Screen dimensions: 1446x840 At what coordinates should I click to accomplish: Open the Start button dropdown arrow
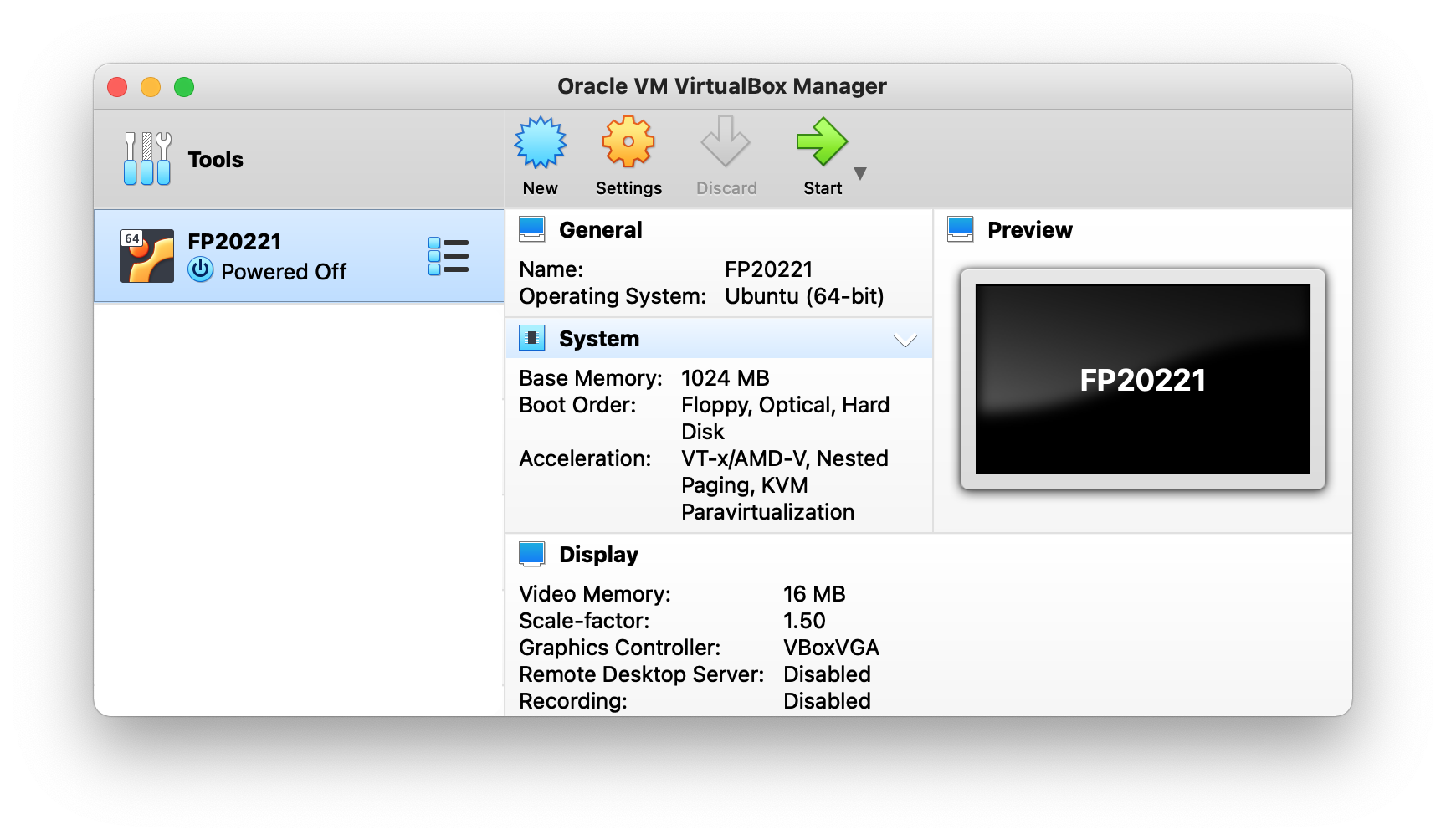(x=860, y=173)
